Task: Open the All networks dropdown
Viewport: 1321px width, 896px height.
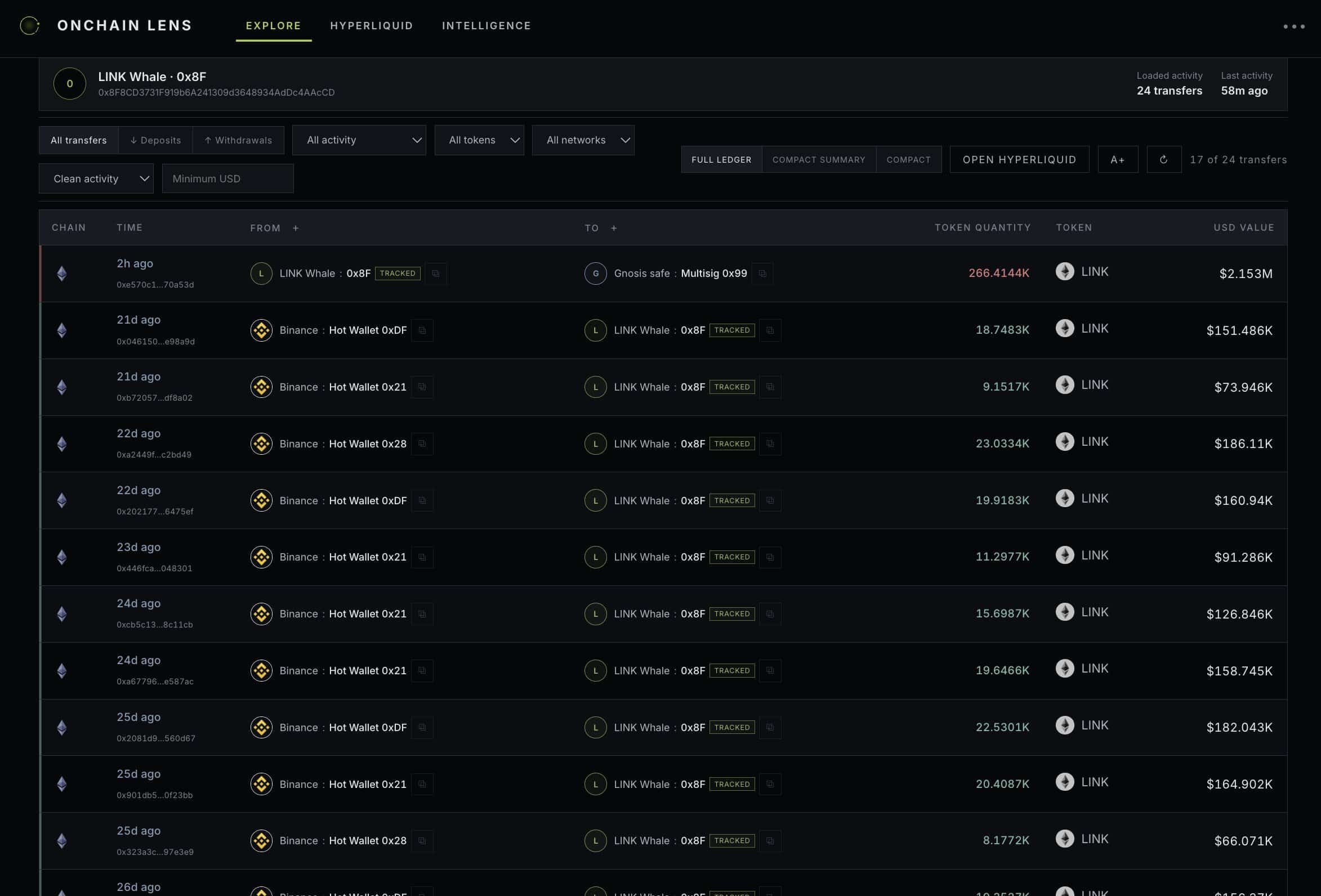Action: tap(583, 140)
